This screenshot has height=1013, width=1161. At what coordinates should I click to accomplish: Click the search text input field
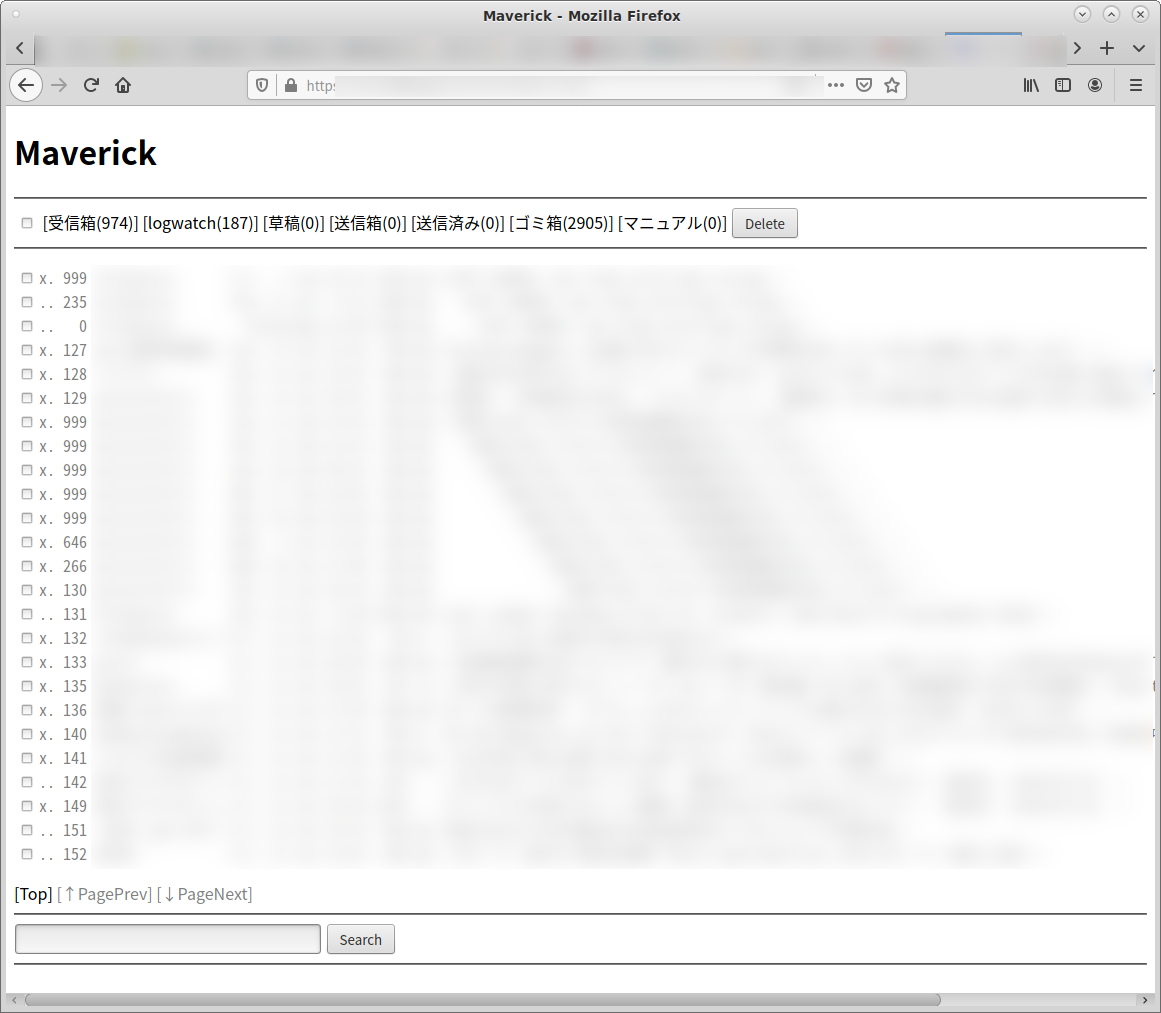pos(168,939)
